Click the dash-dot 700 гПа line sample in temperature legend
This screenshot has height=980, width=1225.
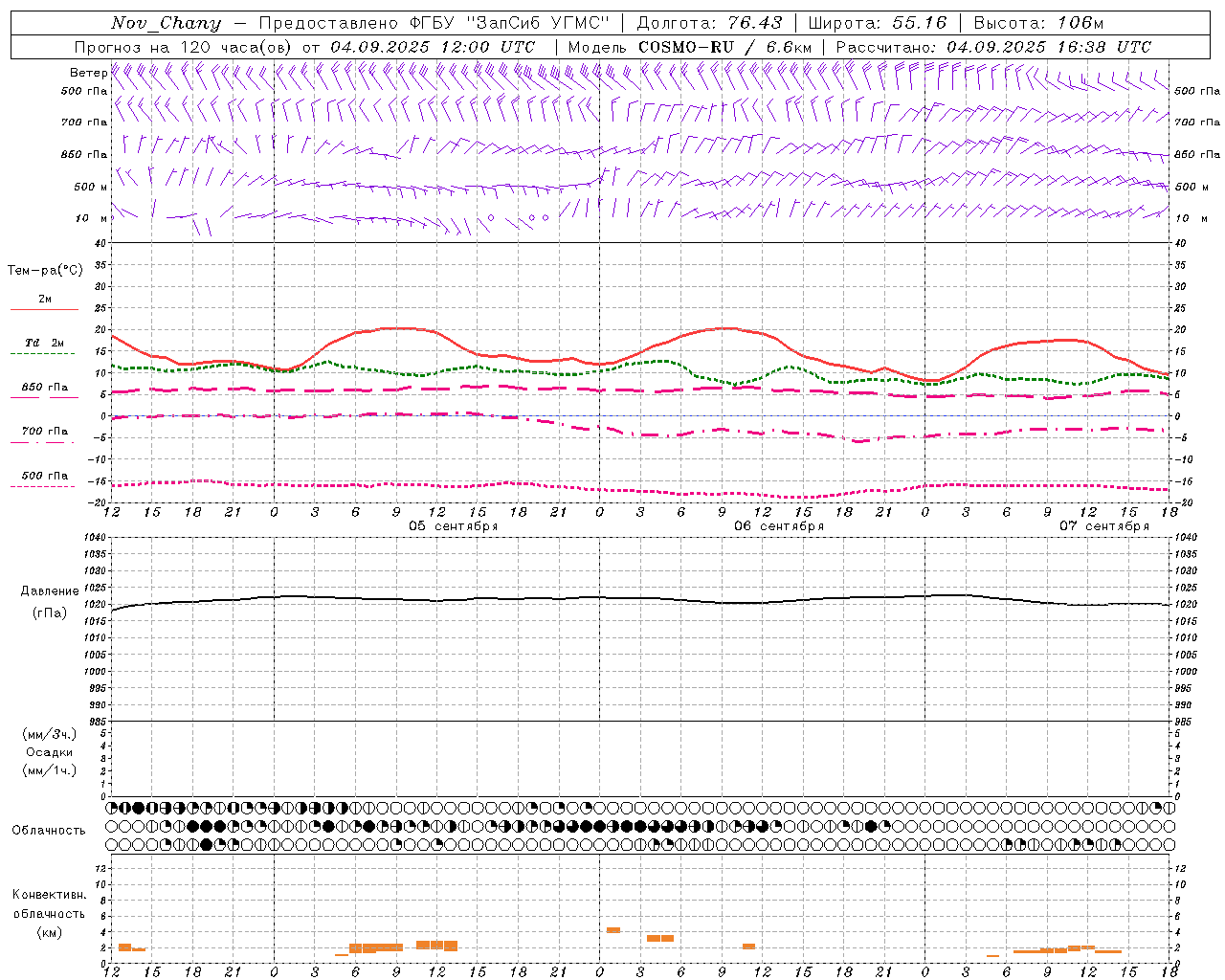[x=44, y=442]
